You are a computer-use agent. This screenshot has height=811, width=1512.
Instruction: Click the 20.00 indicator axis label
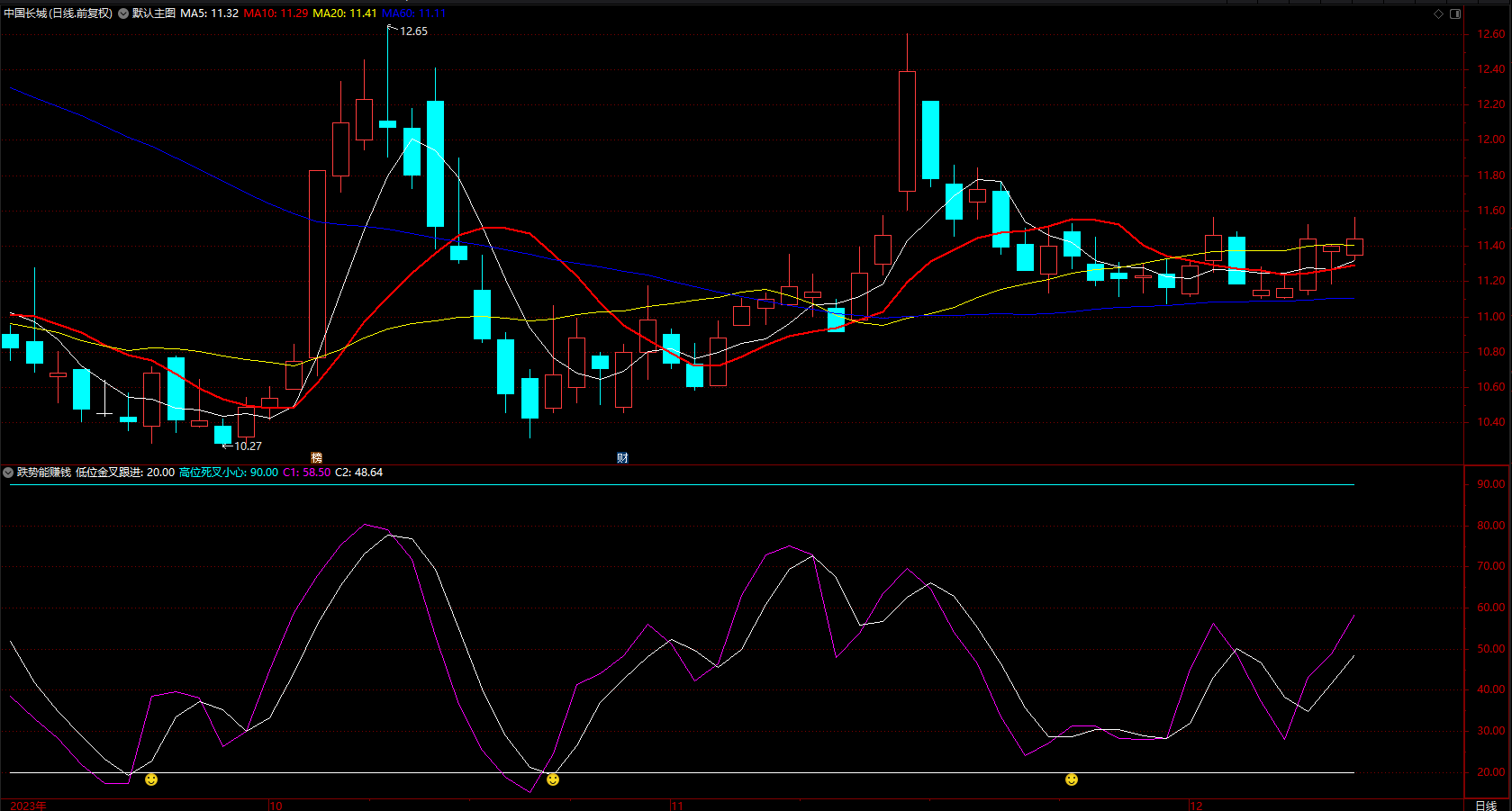point(1490,772)
